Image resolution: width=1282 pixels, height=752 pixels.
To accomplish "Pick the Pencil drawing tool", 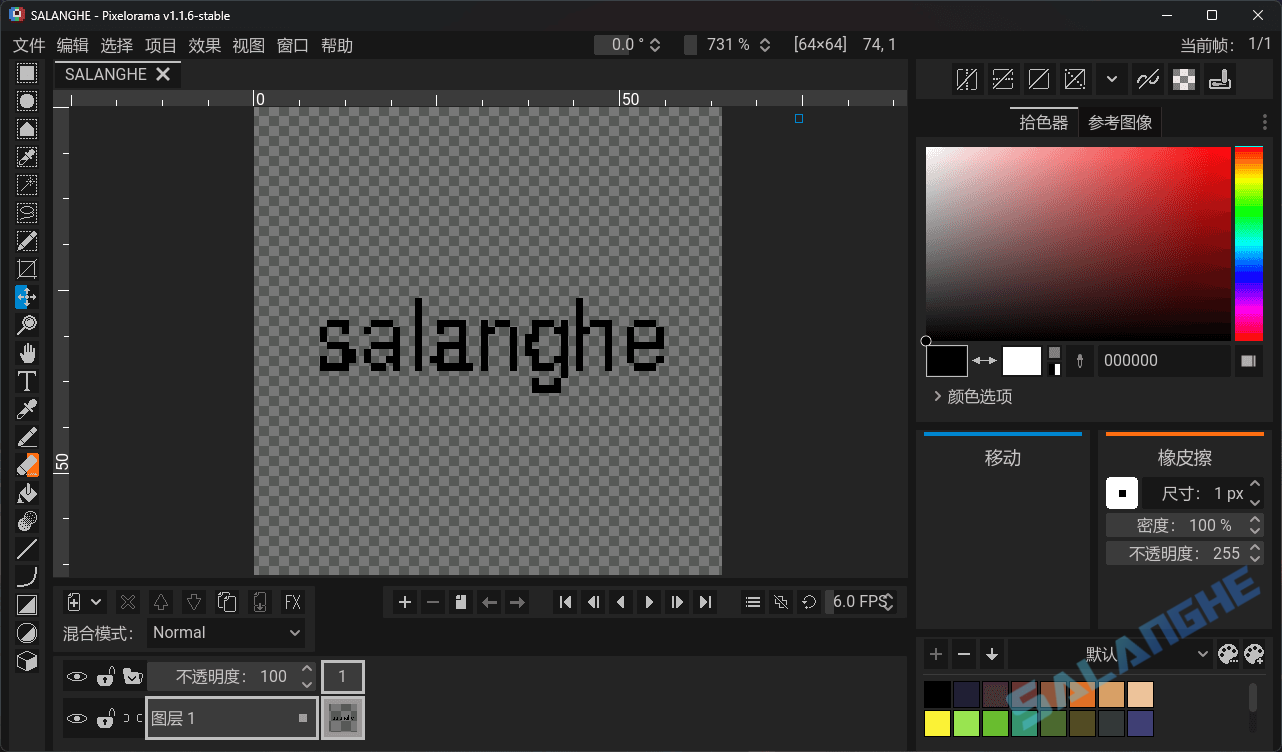I will pyautogui.click(x=27, y=437).
